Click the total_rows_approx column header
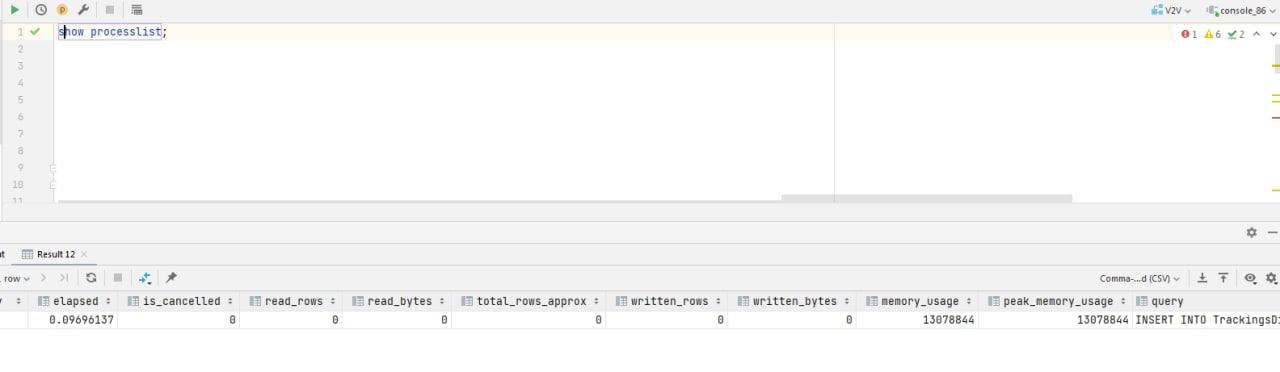The image size is (1280, 372). click(x=528, y=301)
